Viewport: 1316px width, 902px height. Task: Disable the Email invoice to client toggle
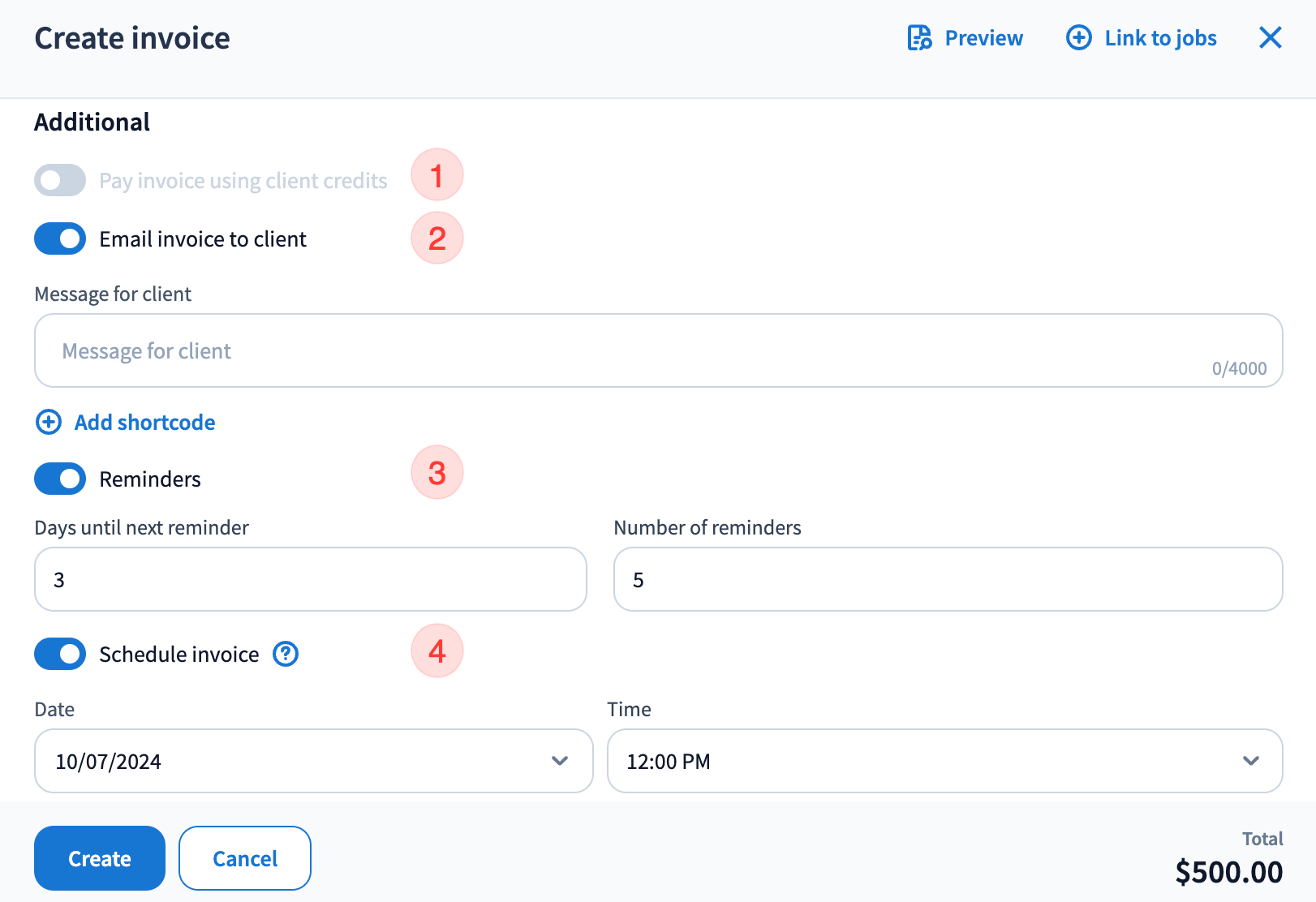pyautogui.click(x=60, y=239)
